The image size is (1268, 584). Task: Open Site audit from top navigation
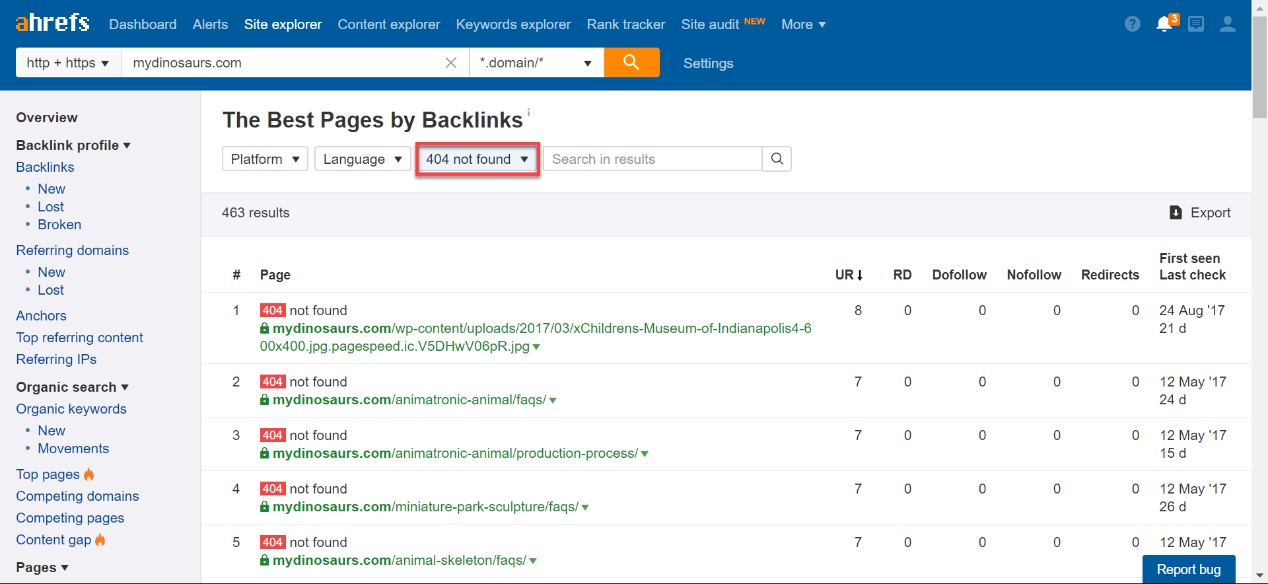point(710,24)
